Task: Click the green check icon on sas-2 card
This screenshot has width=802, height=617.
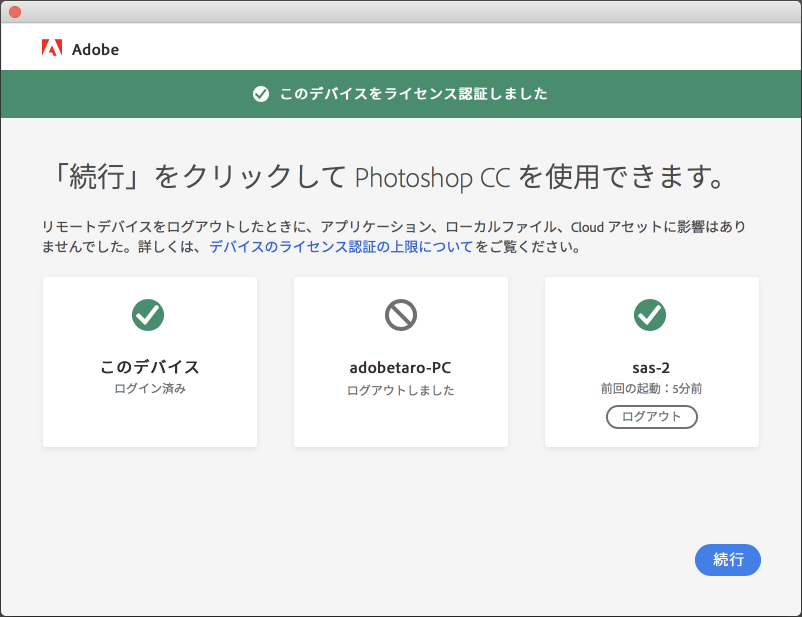Action: tap(650, 315)
